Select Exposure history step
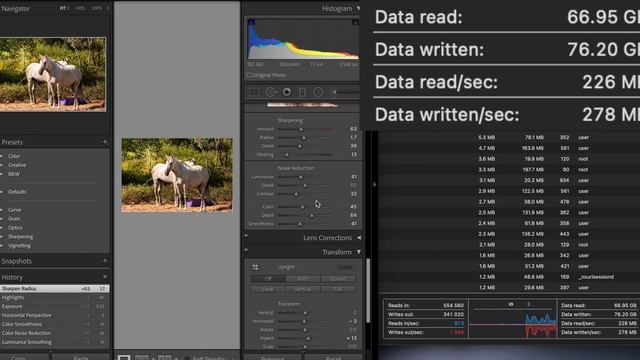The width and height of the screenshot is (640, 360). 55,306
